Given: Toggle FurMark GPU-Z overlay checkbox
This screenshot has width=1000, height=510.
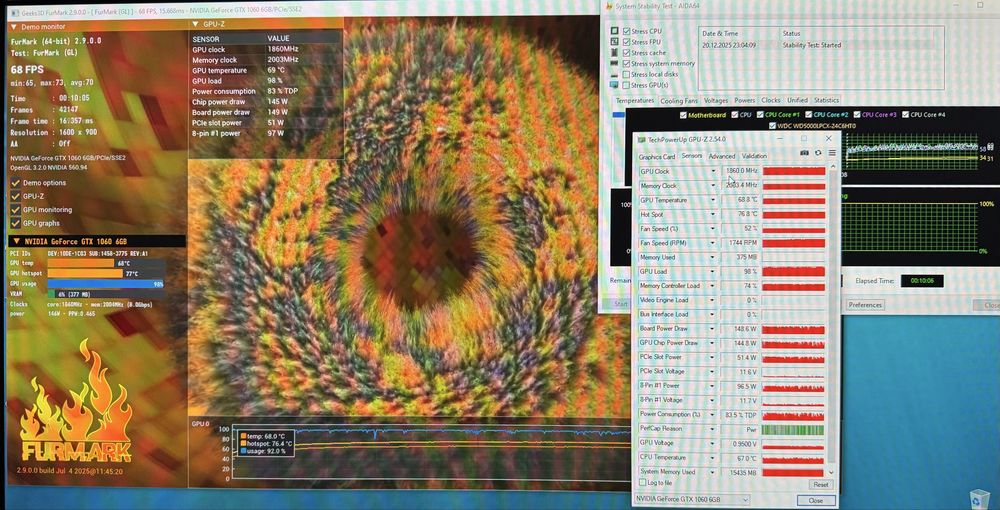Looking at the screenshot, I should (x=15, y=196).
